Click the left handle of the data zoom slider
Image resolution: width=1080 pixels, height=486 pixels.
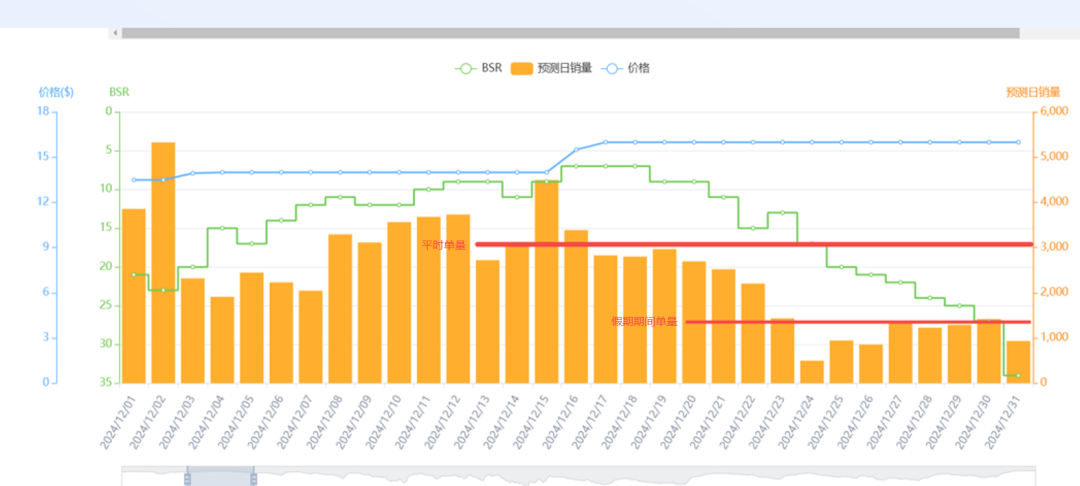[187, 477]
